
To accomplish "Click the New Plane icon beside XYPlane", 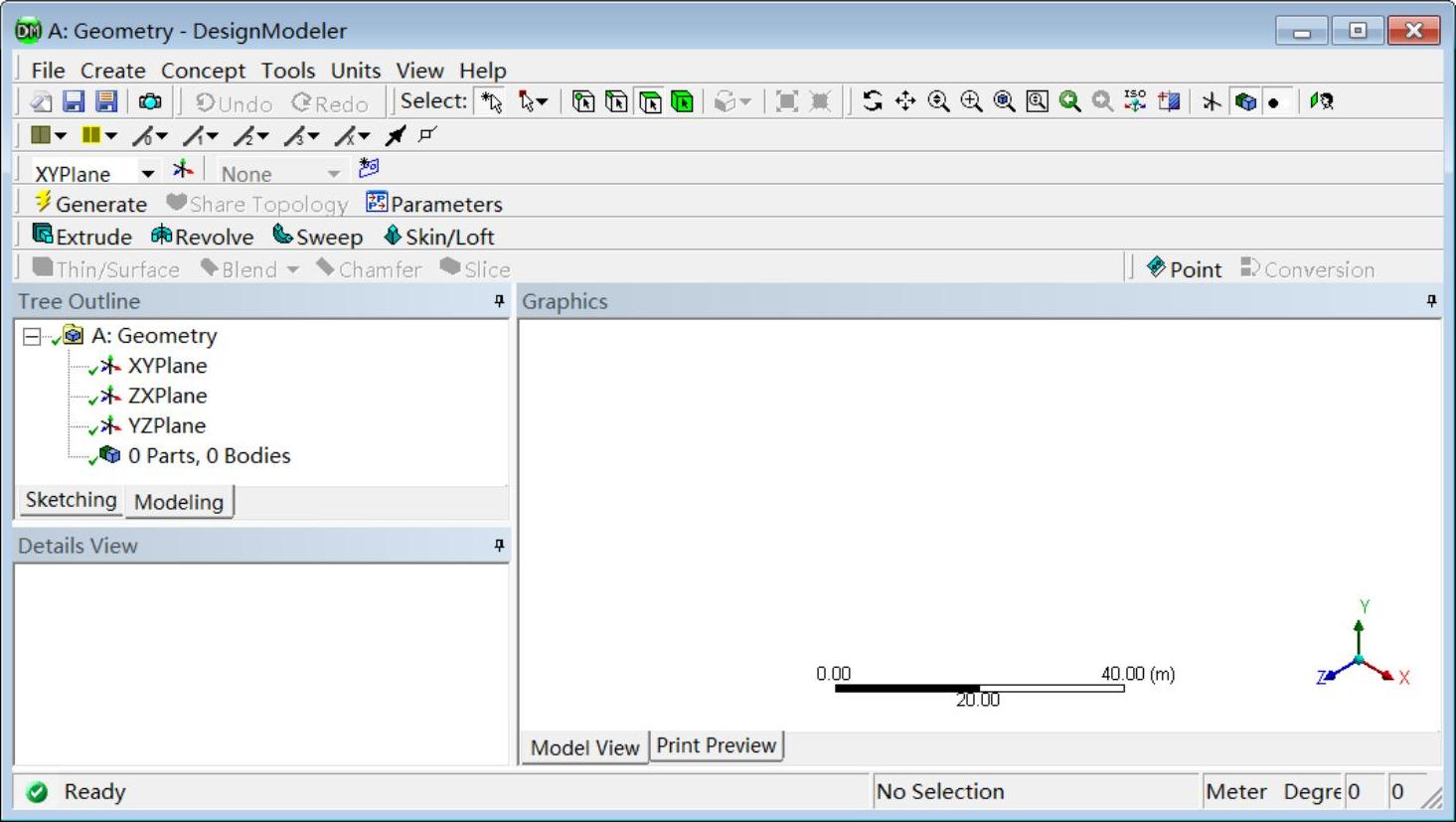I will tap(183, 169).
